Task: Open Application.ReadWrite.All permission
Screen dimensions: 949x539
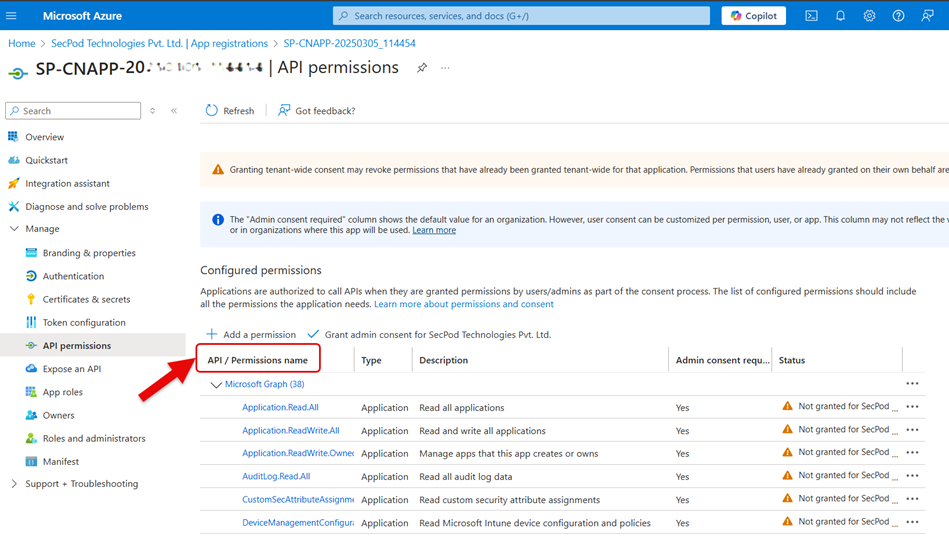Action: pyautogui.click(x=291, y=431)
